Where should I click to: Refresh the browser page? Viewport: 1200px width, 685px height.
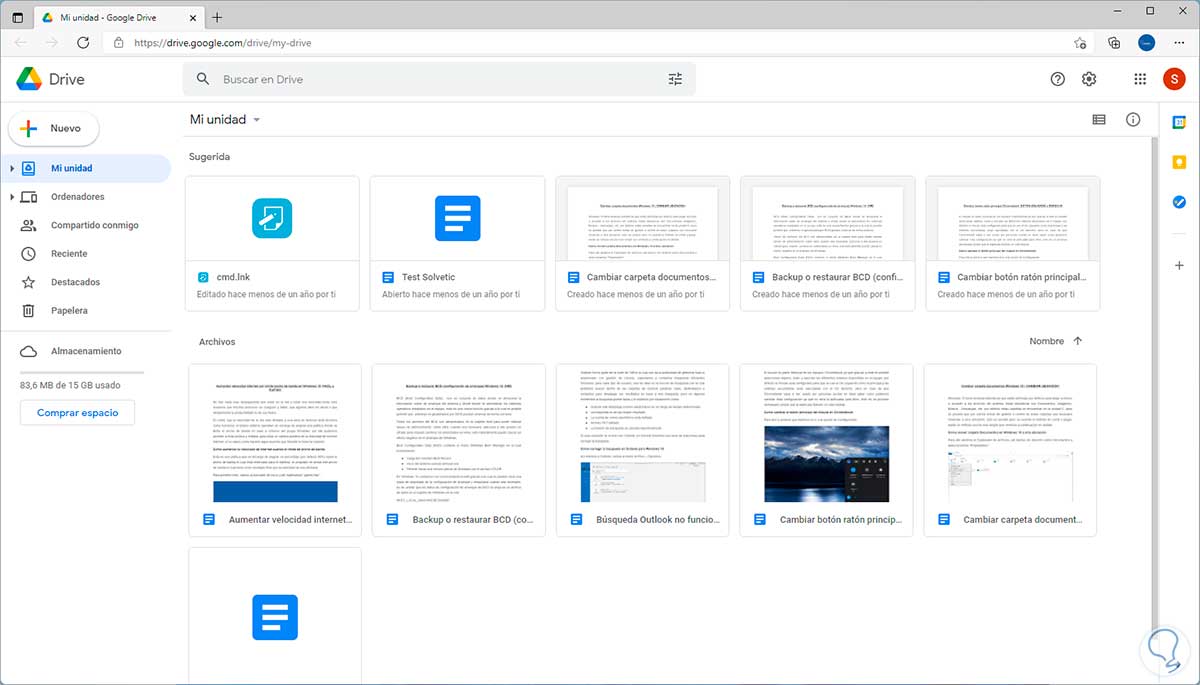click(x=83, y=43)
